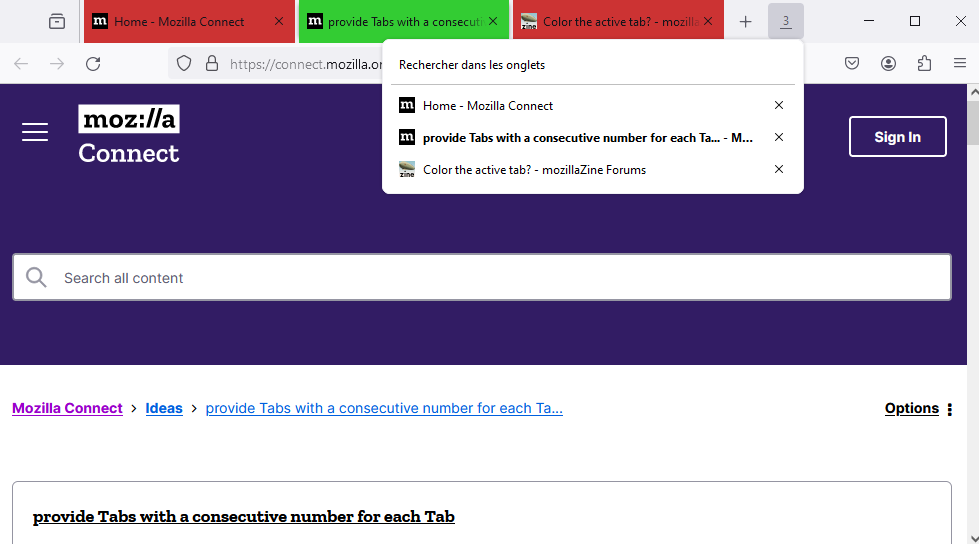Open the Firefox account icon
Image resolution: width=979 pixels, height=544 pixels.
pos(888,64)
